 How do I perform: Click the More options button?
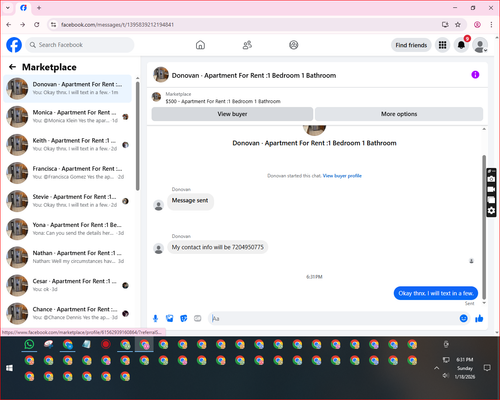pyautogui.click(x=399, y=114)
